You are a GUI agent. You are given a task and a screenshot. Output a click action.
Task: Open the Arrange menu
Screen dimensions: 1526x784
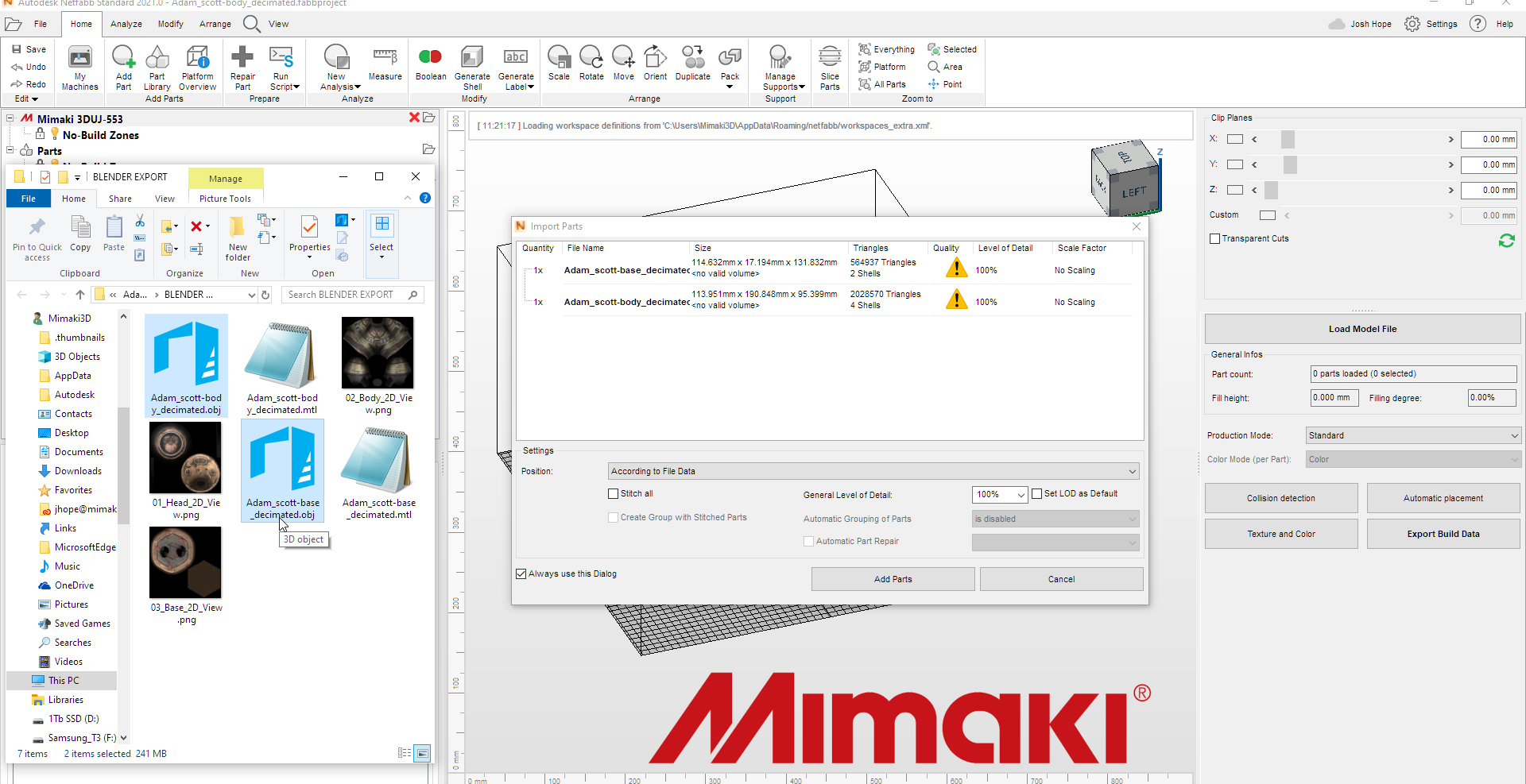tap(215, 24)
